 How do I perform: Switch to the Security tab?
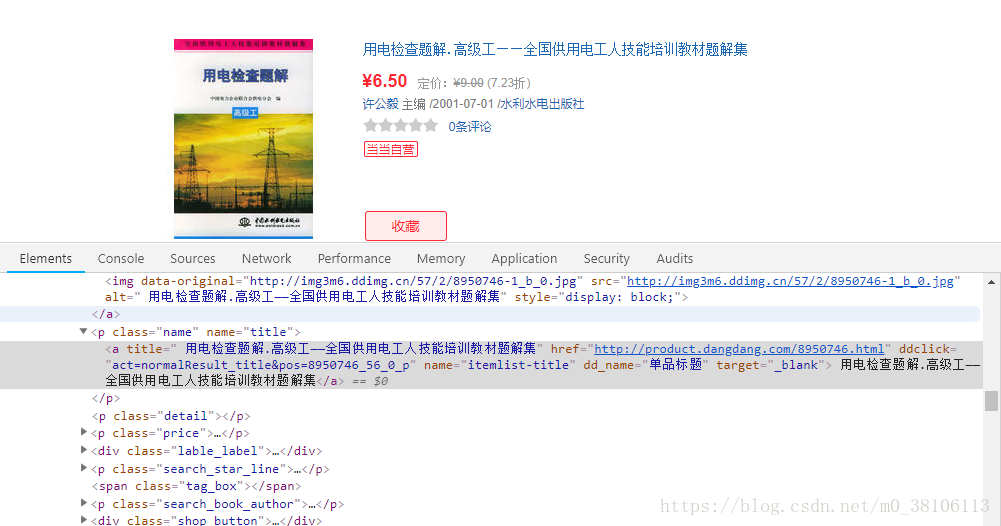pos(606,259)
